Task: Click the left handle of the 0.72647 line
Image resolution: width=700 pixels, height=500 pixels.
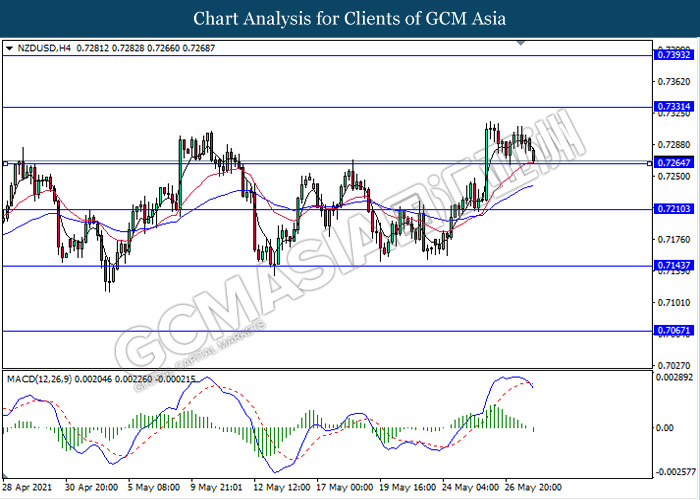Action: coord(5,164)
